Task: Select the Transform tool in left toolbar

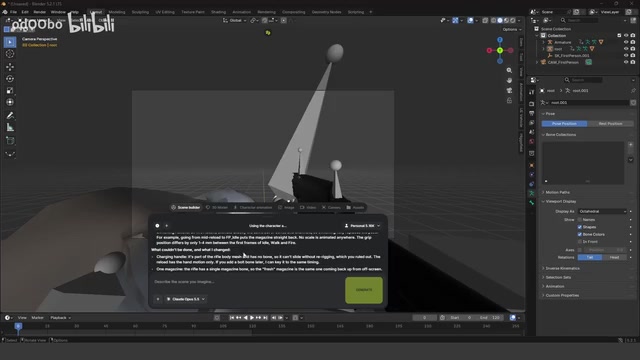Action: click(10, 102)
